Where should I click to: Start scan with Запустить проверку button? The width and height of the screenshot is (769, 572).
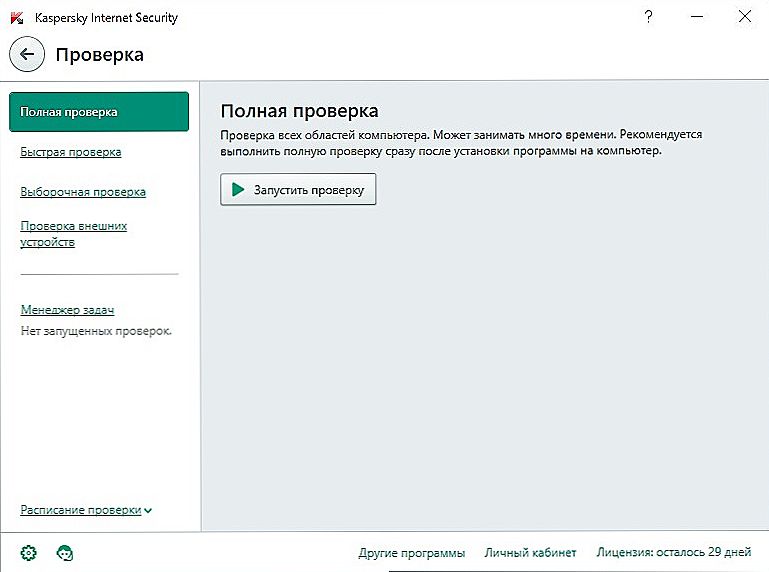coord(298,189)
